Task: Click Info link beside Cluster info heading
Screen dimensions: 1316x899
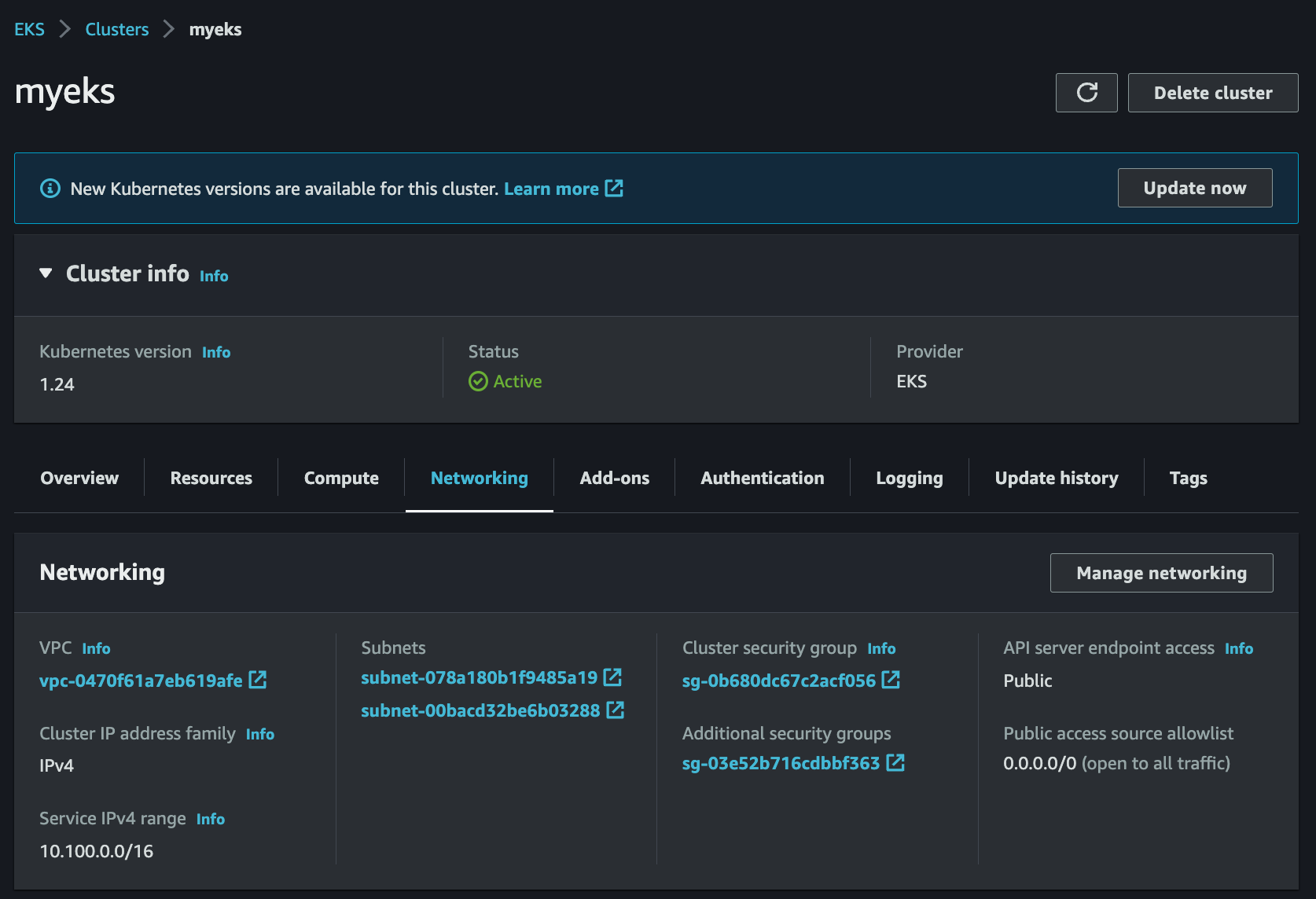Action: 214,276
